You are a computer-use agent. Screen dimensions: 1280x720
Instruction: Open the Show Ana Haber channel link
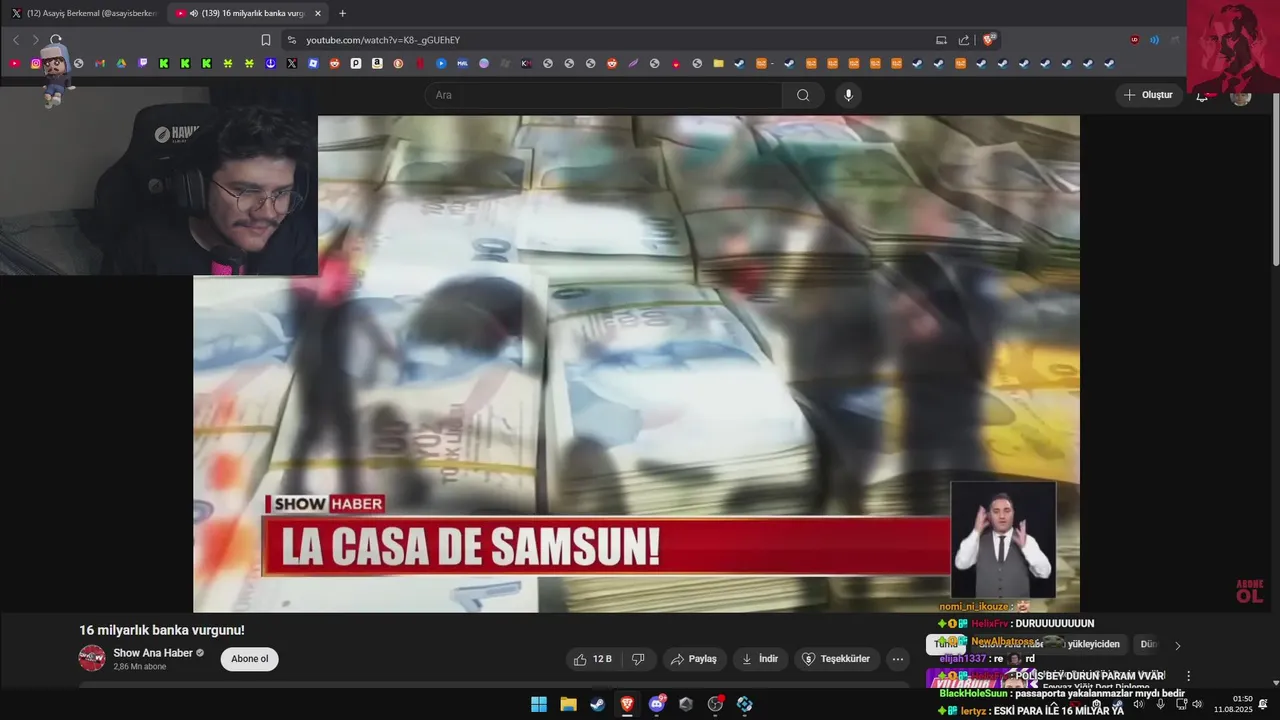(153, 653)
